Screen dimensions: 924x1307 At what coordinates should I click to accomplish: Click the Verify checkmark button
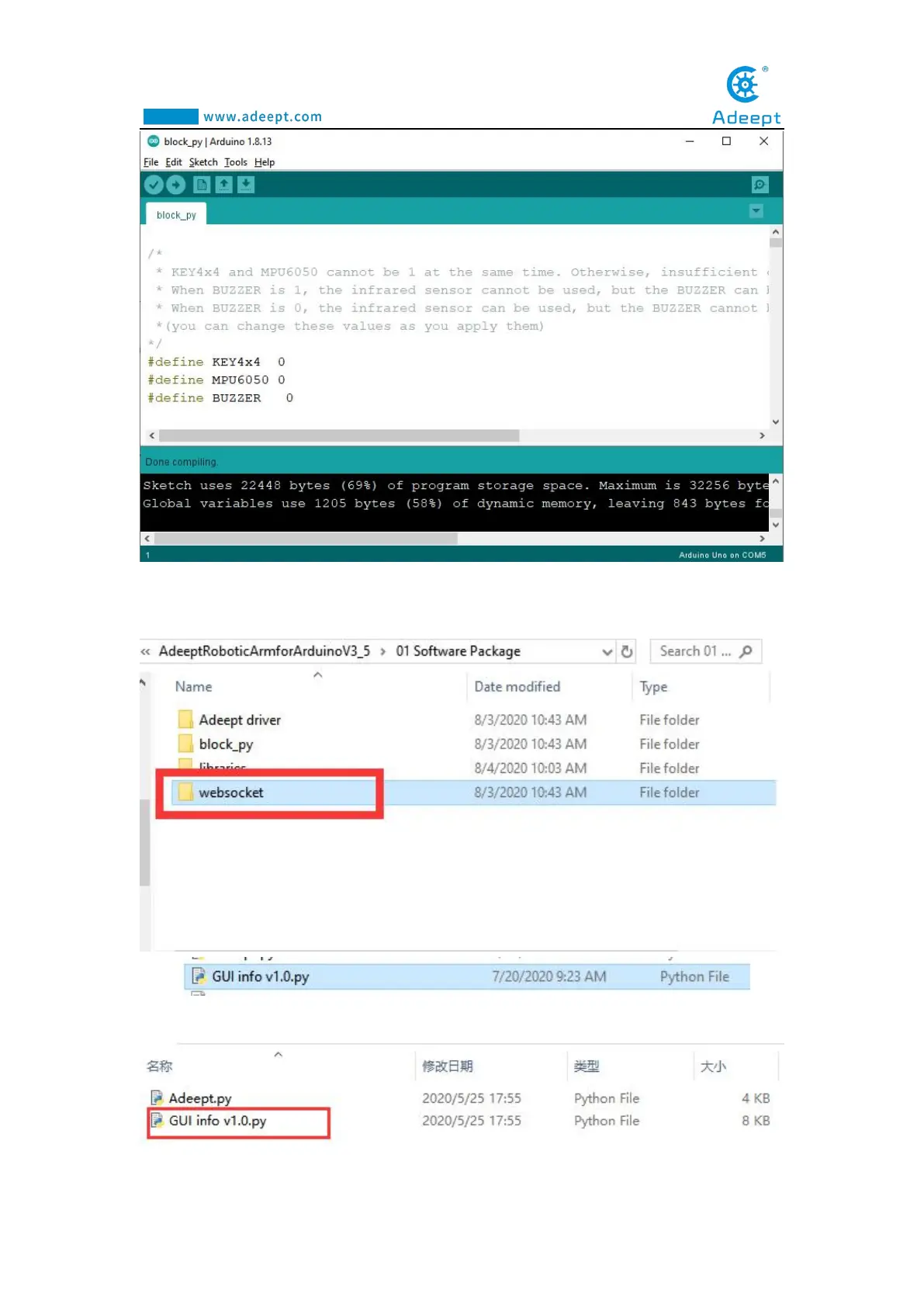point(154,185)
